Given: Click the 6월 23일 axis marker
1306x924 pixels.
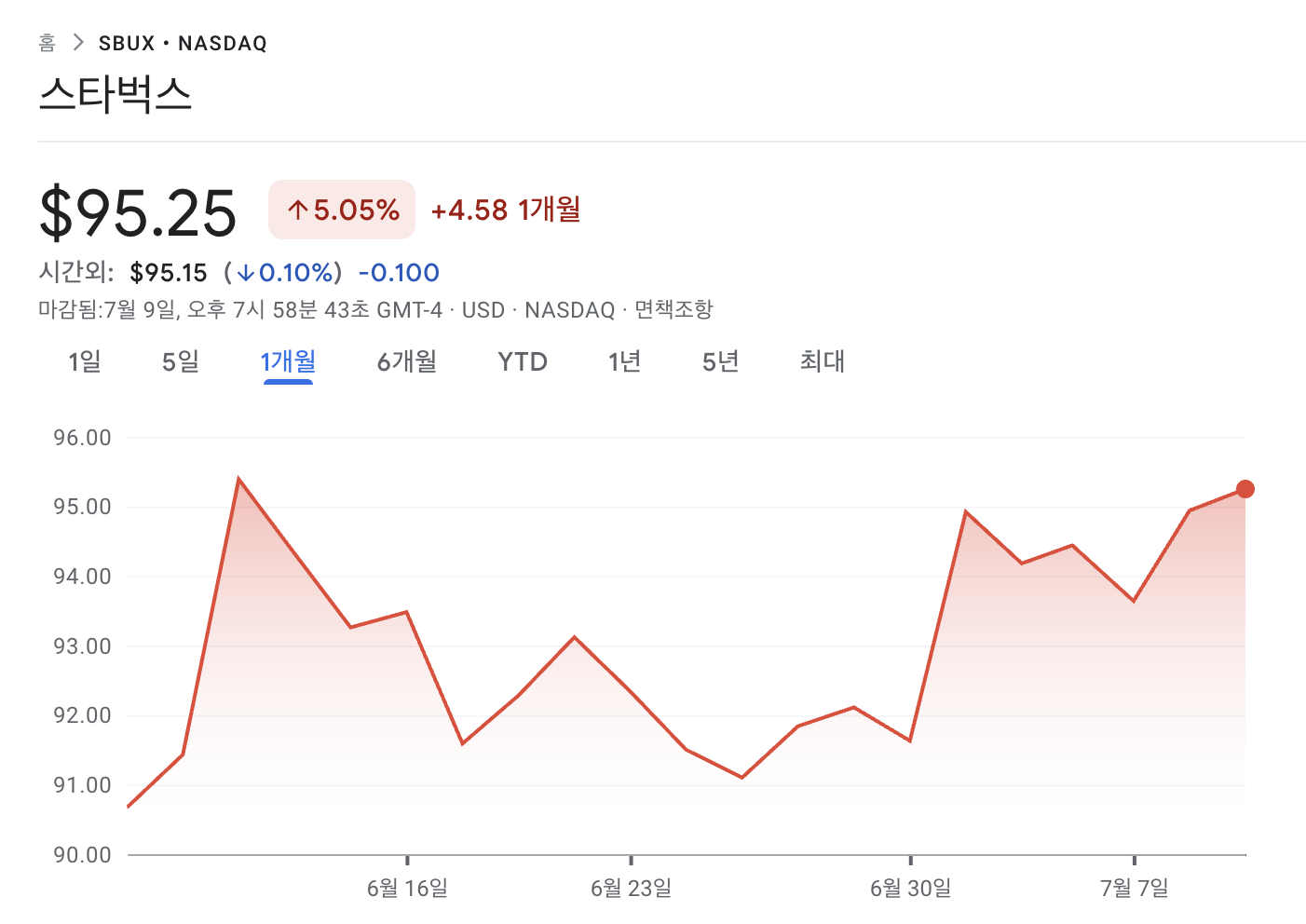Looking at the screenshot, I should 631,888.
